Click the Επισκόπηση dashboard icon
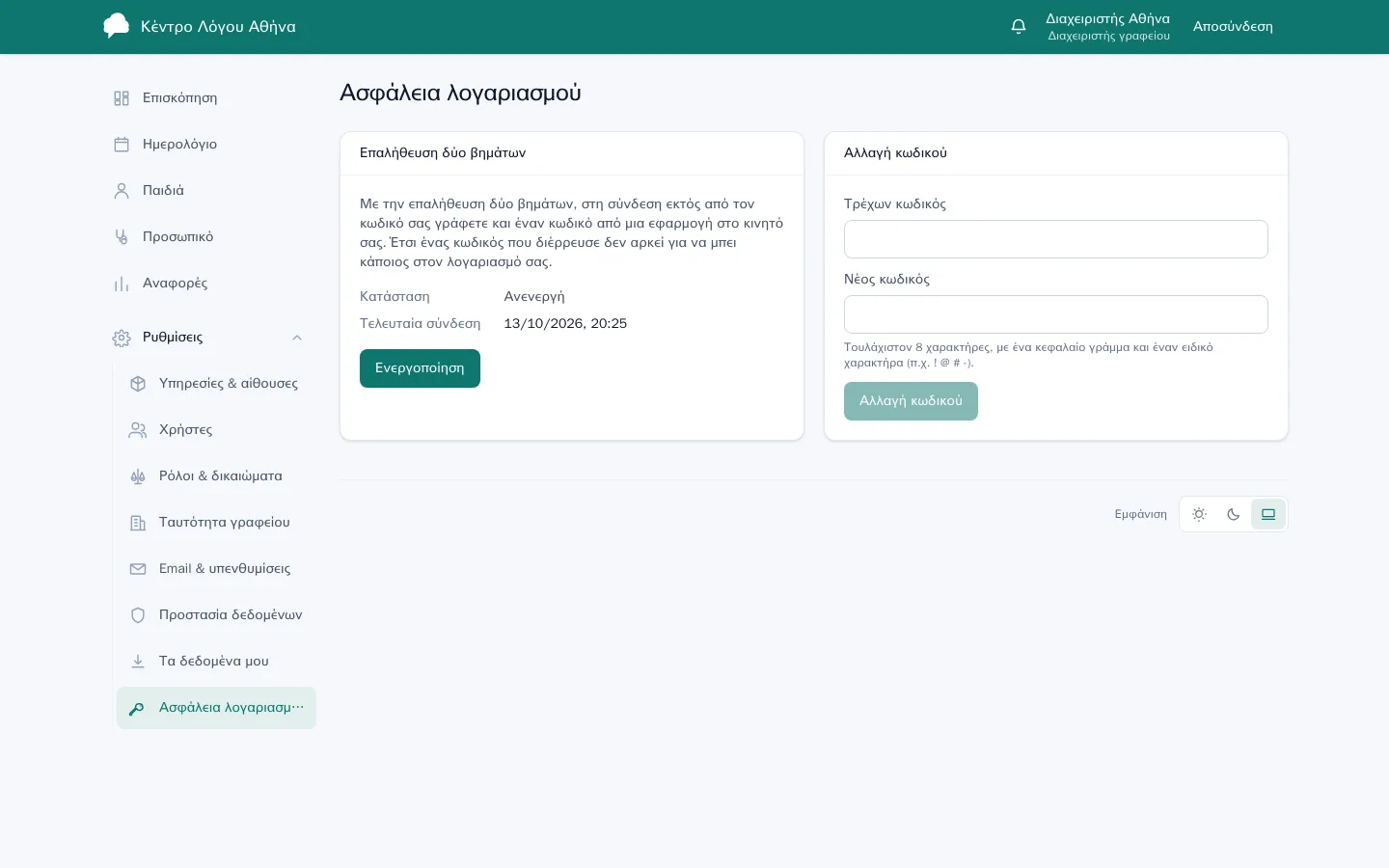The width and height of the screenshot is (1389, 868). 122,98
